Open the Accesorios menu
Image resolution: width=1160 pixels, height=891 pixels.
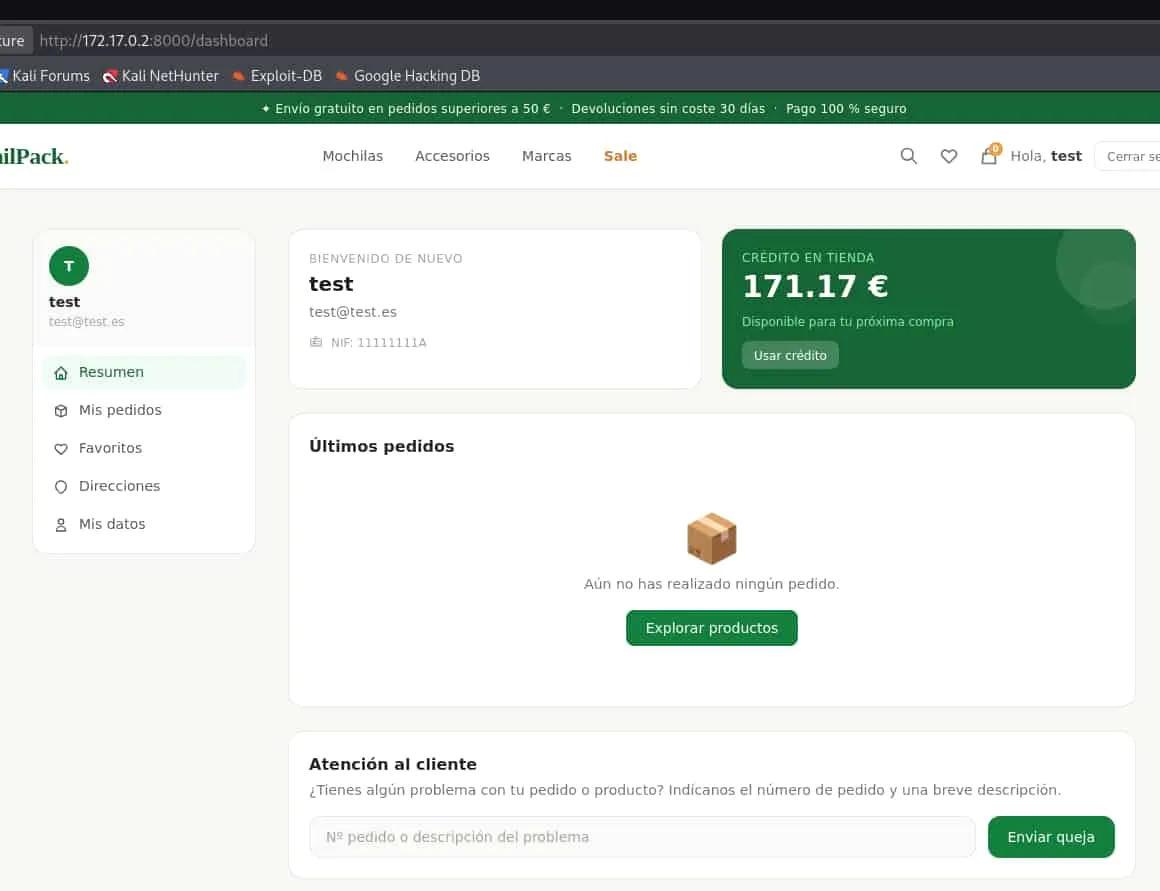click(x=452, y=156)
